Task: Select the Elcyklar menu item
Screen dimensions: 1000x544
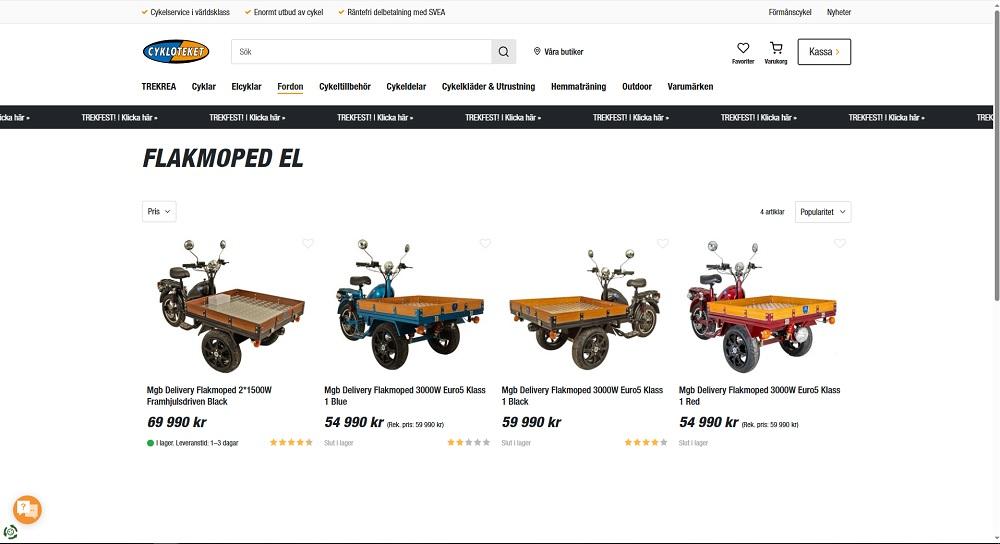Action: coord(246,87)
